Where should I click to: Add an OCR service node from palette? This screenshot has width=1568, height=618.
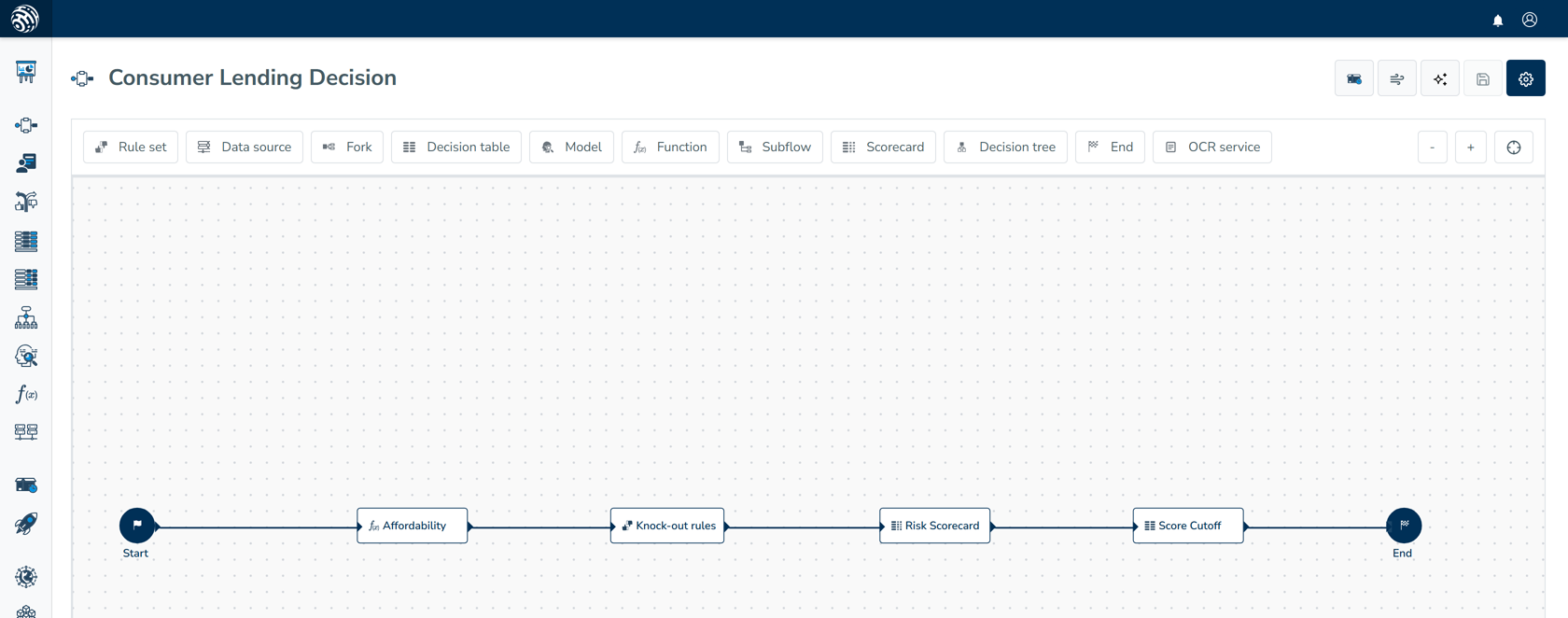click(x=1212, y=147)
